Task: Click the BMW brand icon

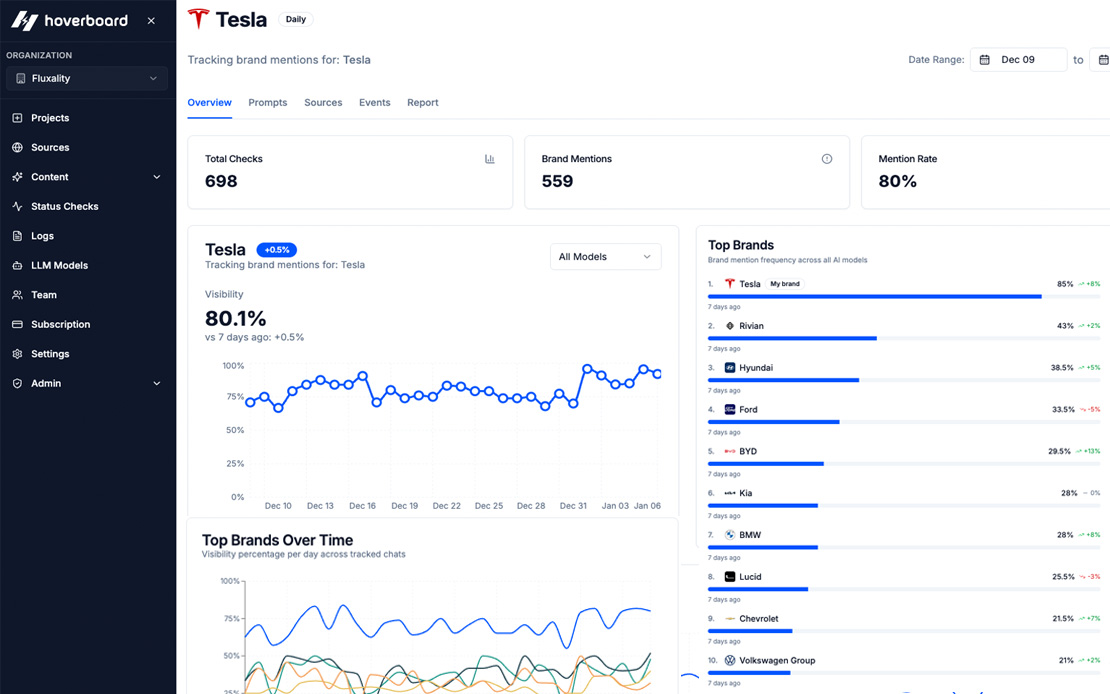Action: tap(730, 535)
